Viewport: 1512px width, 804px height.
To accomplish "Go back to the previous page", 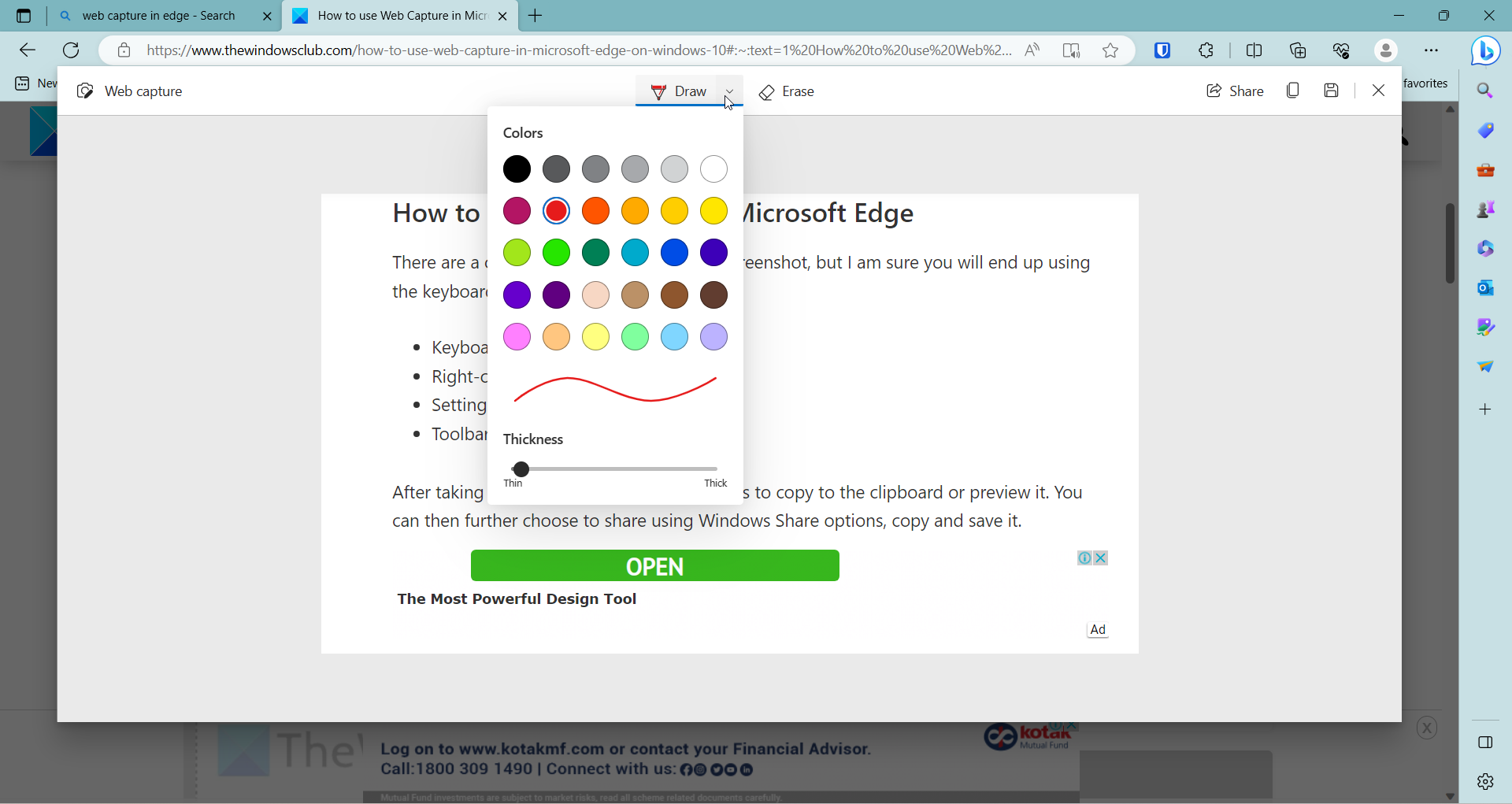I will pyautogui.click(x=28, y=50).
